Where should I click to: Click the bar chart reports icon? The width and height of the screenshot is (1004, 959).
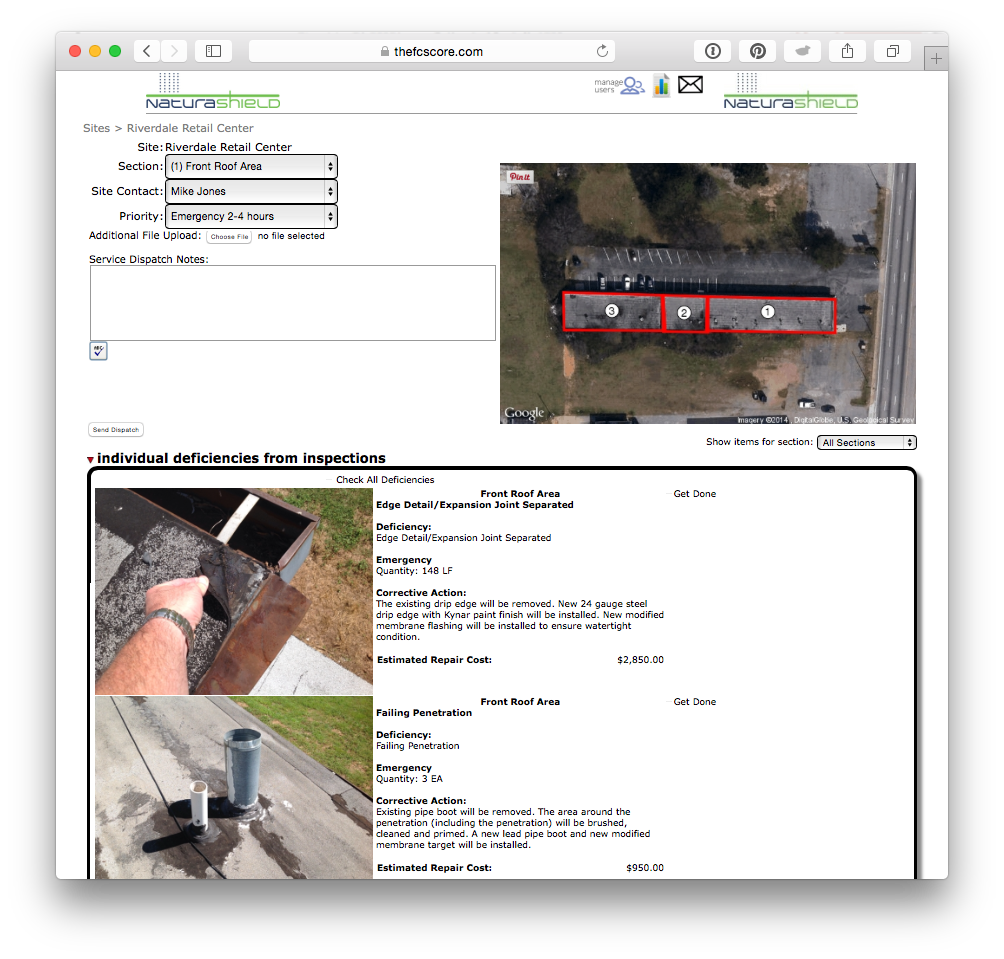coord(661,85)
